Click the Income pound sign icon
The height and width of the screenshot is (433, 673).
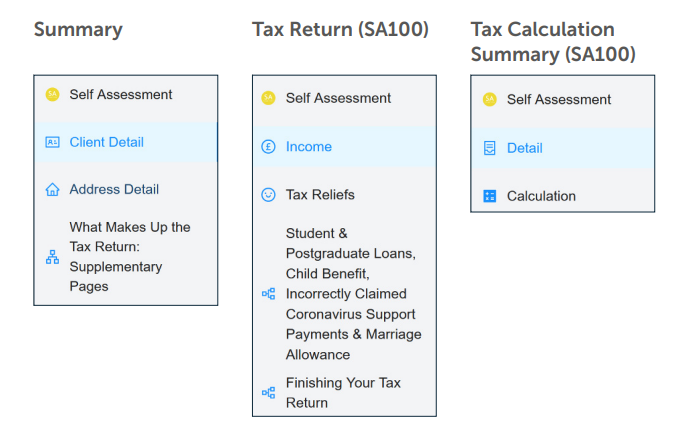coord(268,147)
